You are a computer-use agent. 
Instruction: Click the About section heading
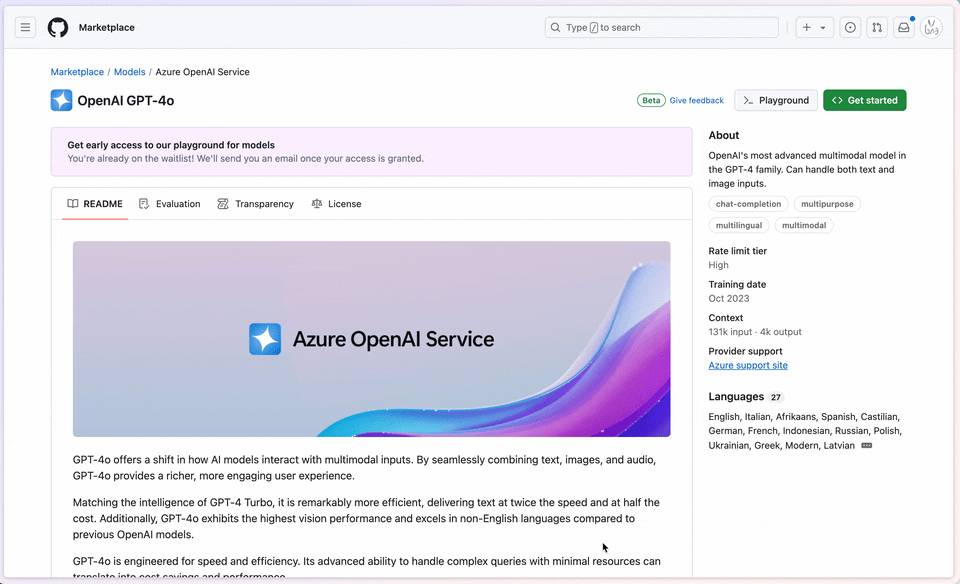[724, 135]
